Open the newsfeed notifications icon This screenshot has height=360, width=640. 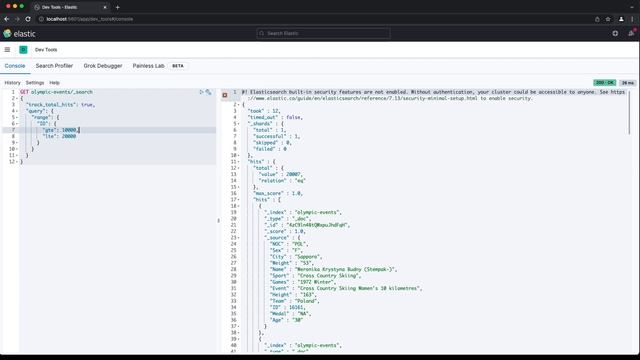click(631, 33)
